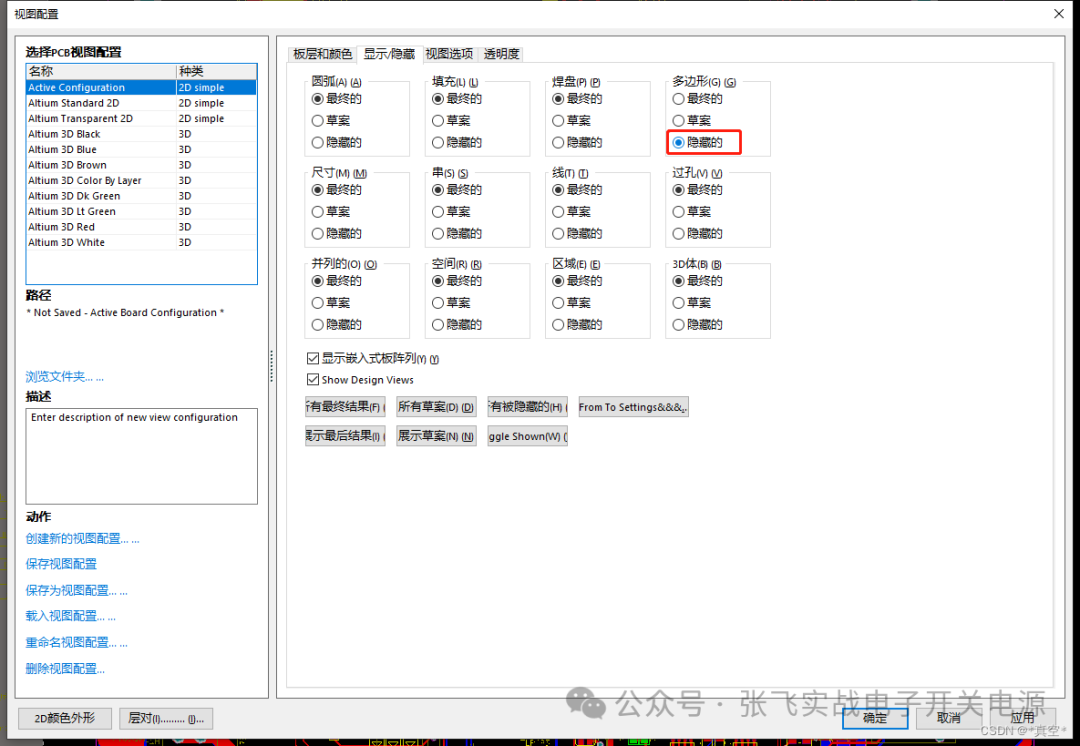Apply changes with the 应用 button
The image size is (1080, 746).
1022,717
